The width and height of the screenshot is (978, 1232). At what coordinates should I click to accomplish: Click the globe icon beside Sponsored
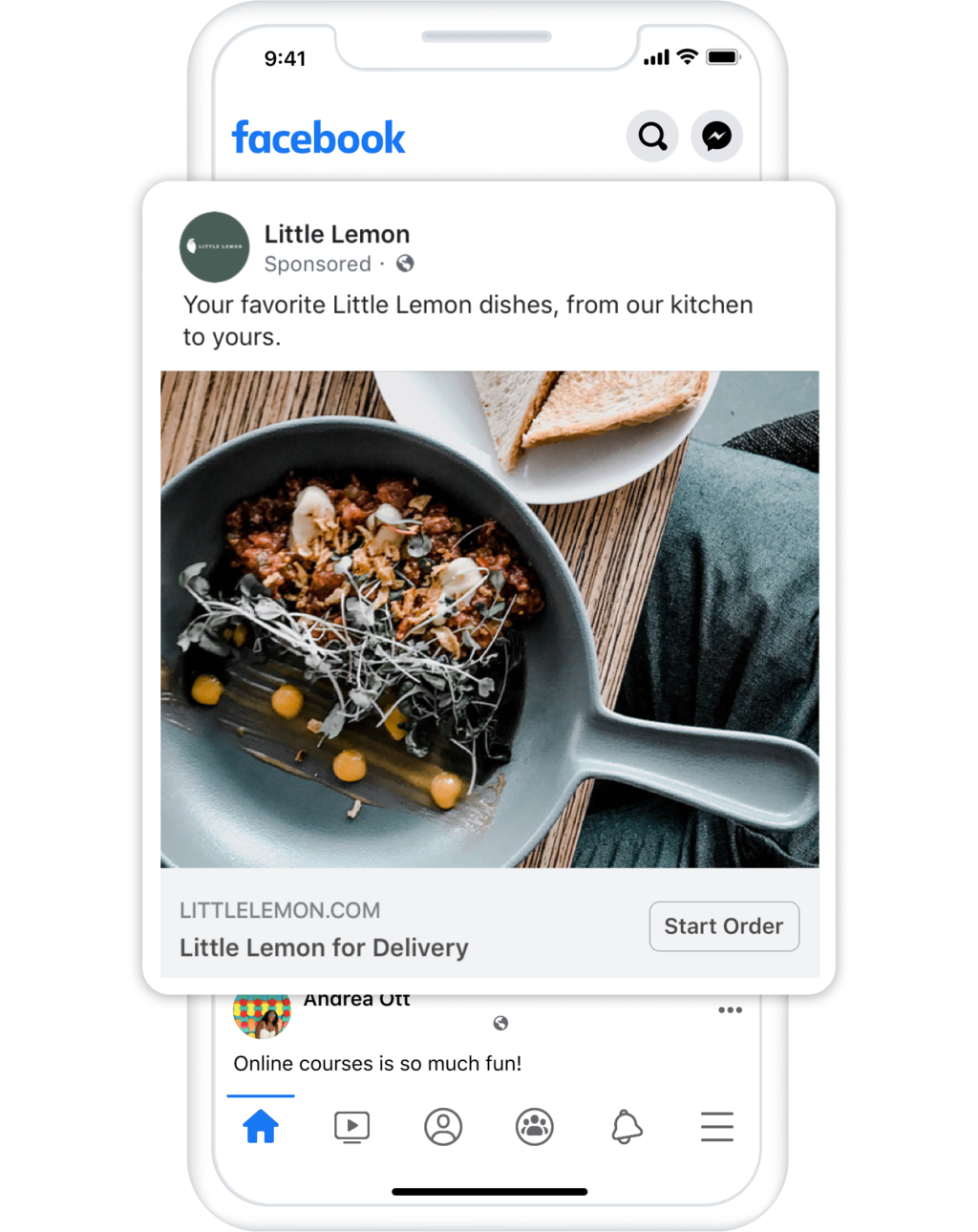pyautogui.click(x=405, y=264)
